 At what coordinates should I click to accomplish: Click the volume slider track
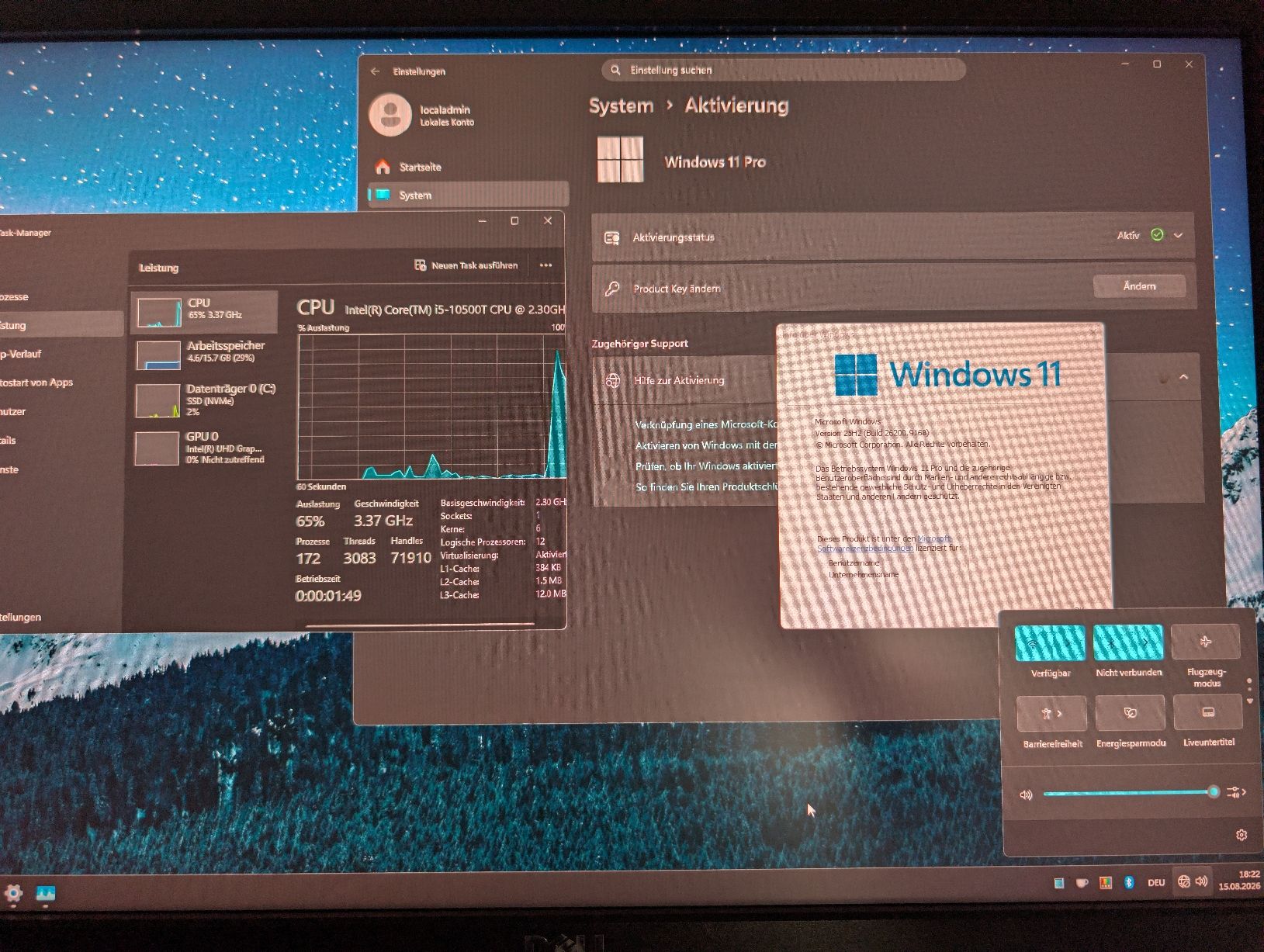click(1131, 793)
